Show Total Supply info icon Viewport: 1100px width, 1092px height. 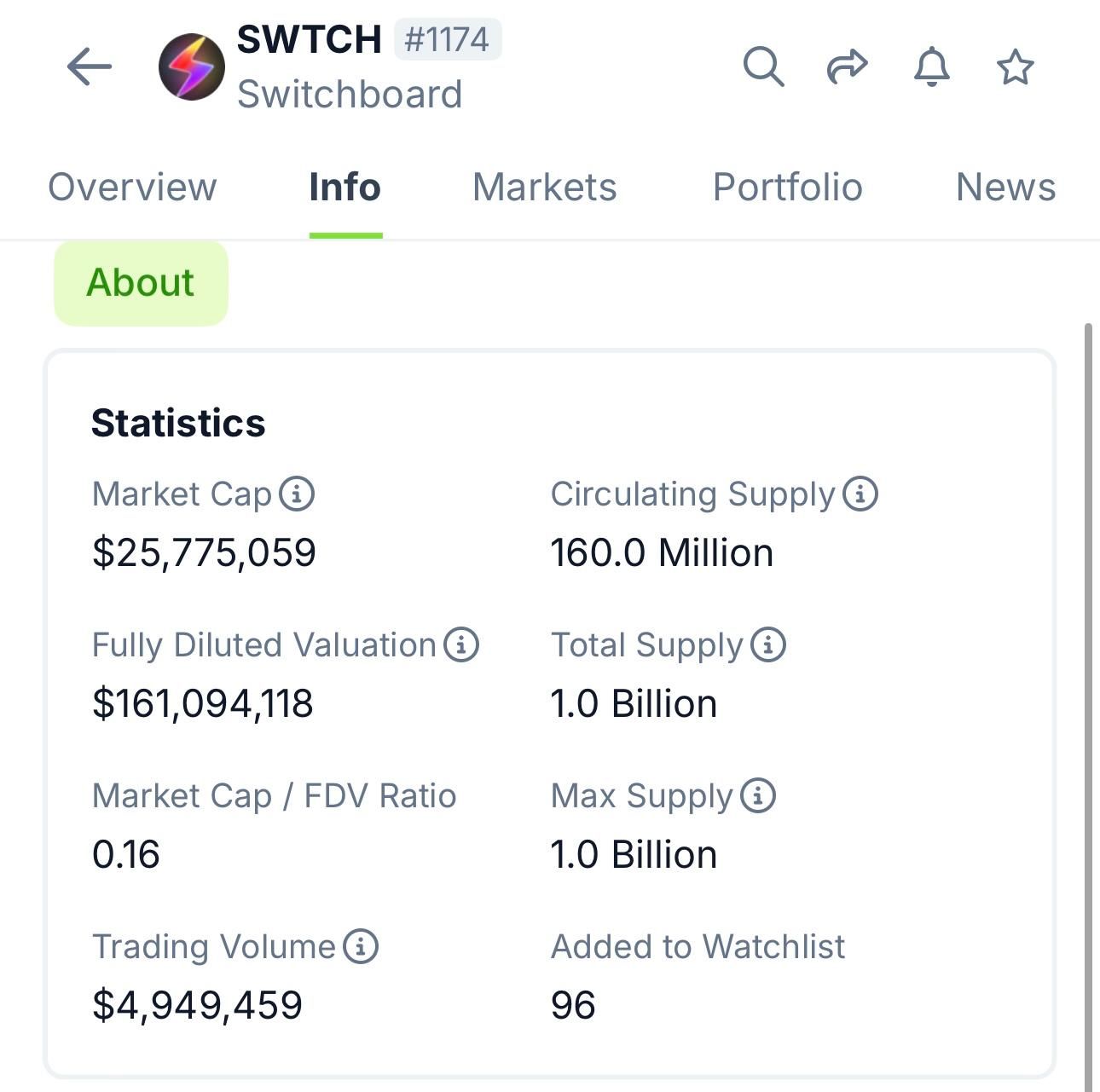(x=768, y=644)
